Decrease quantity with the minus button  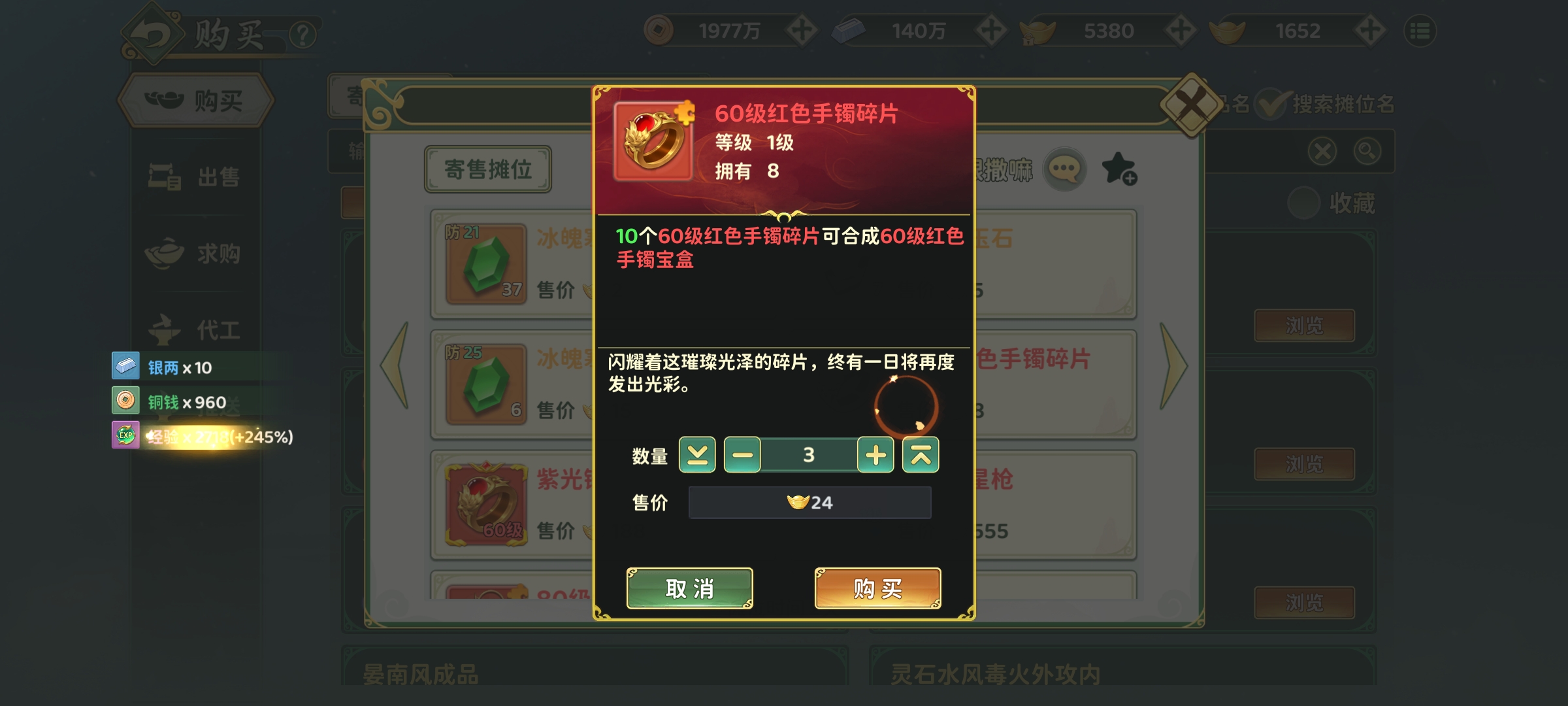[x=742, y=455]
